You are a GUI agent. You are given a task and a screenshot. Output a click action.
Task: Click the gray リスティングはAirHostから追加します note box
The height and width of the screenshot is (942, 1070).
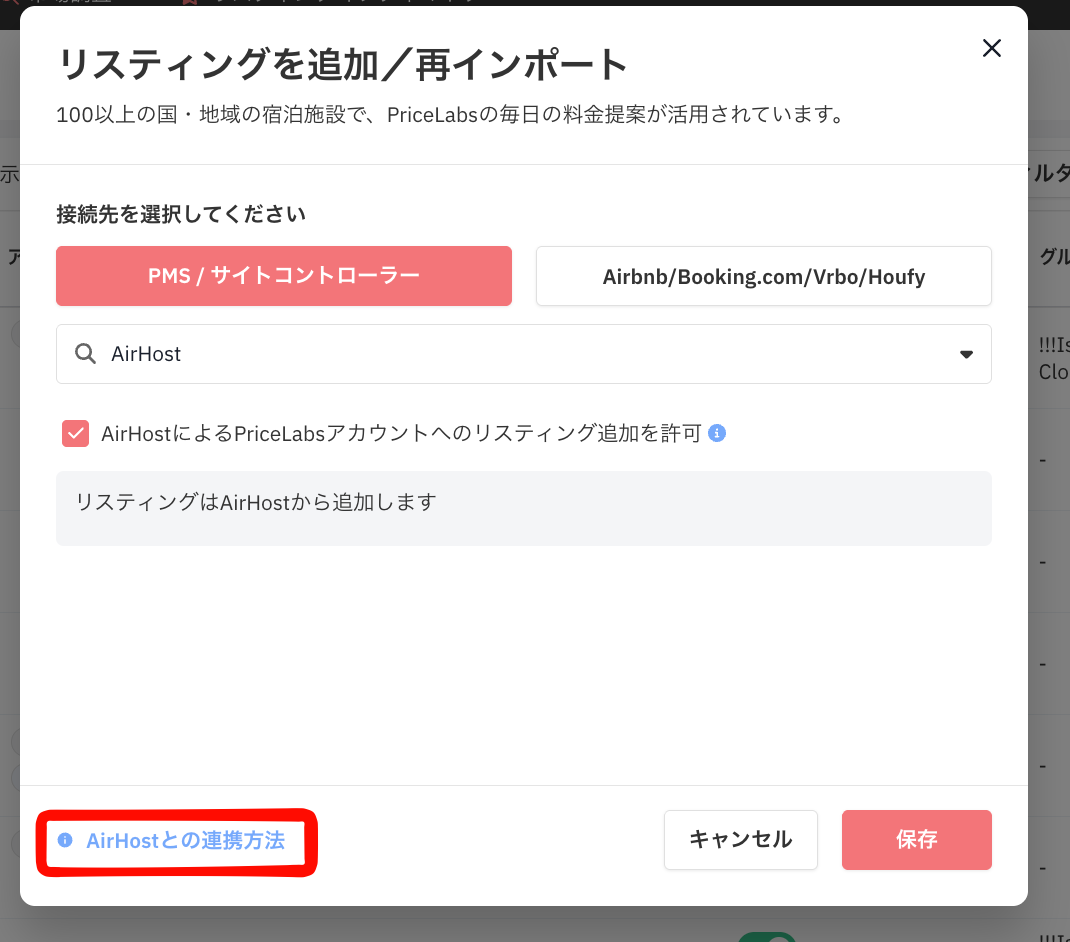point(523,508)
